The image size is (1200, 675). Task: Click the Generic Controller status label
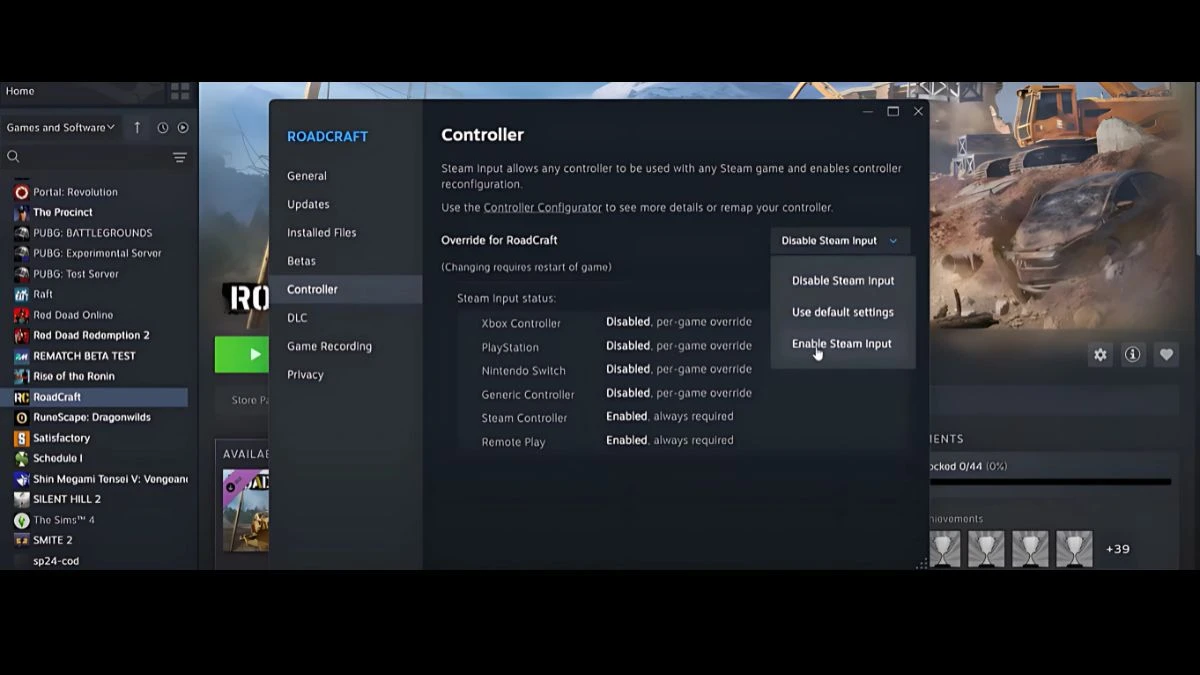[x=528, y=395]
